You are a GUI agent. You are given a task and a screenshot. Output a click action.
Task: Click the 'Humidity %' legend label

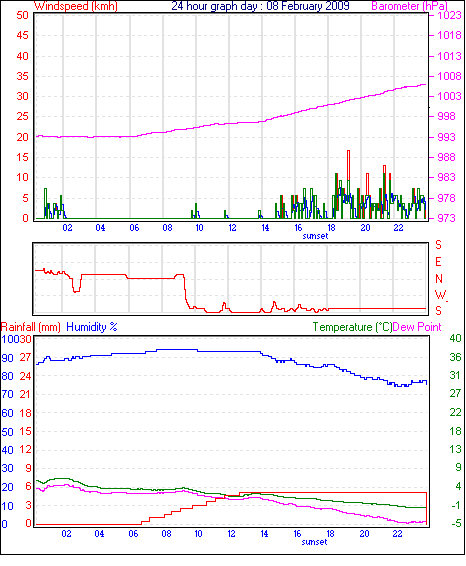click(92, 327)
